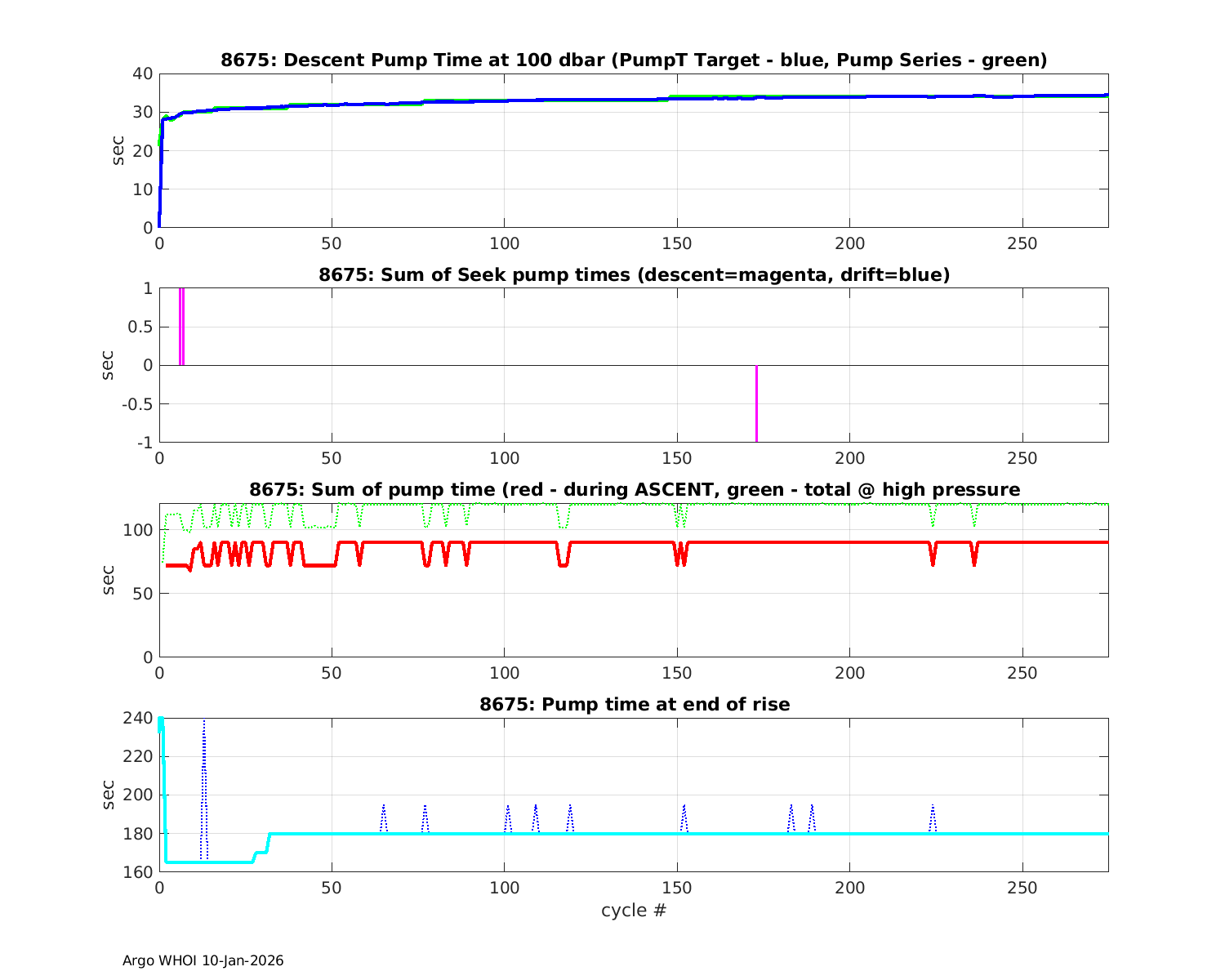Viewport: 1225px width, 980px height.
Task: Click the cyan step rise near cycle 30
Action: [268, 841]
